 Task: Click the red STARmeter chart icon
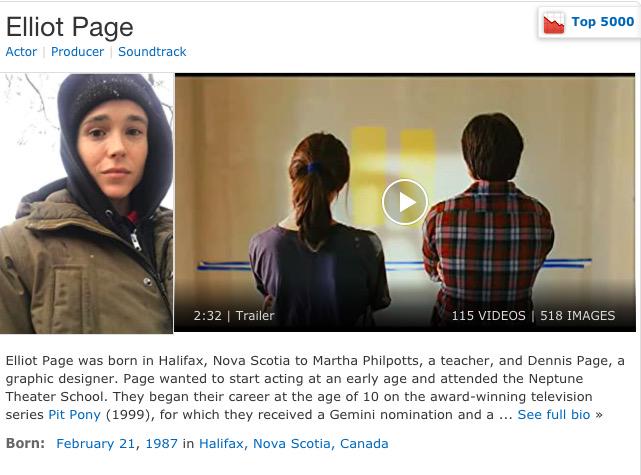pyautogui.click(x=554, y=22)
